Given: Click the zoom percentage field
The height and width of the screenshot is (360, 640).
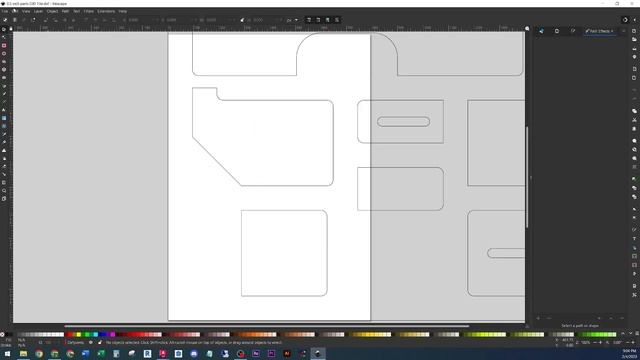Looking at the screenshot, I should (x=587, y=342).
